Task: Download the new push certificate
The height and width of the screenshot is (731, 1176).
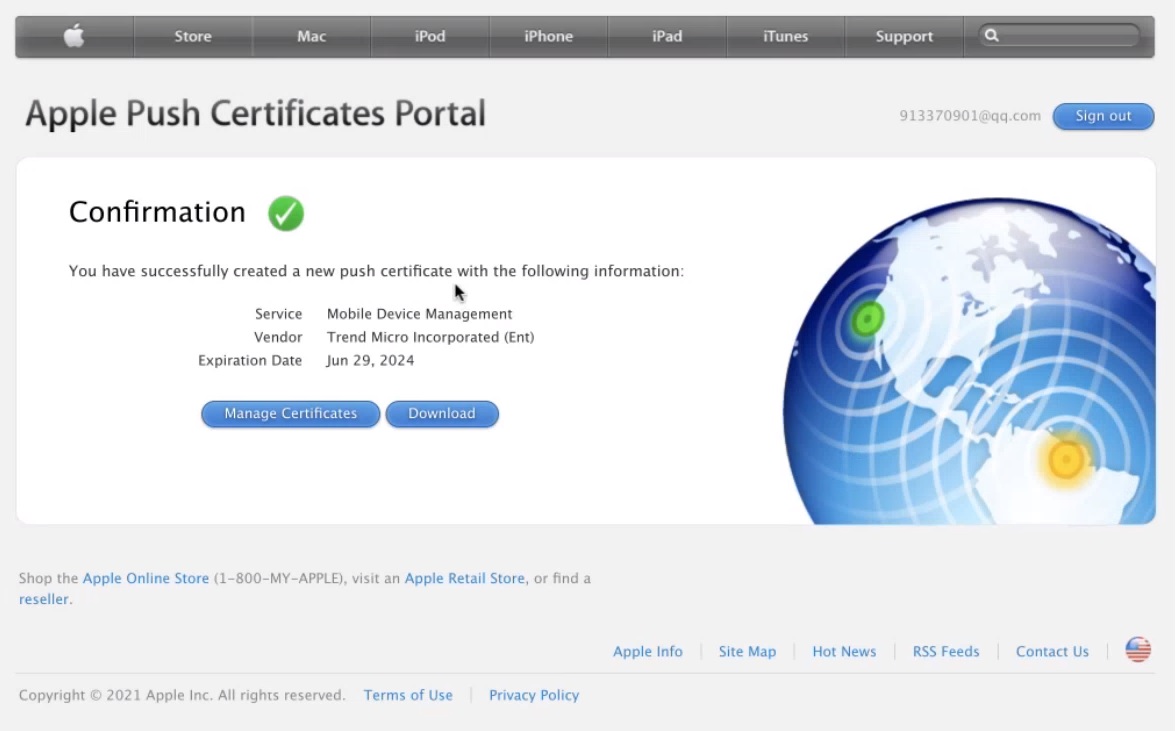Action: click(442, 413)
